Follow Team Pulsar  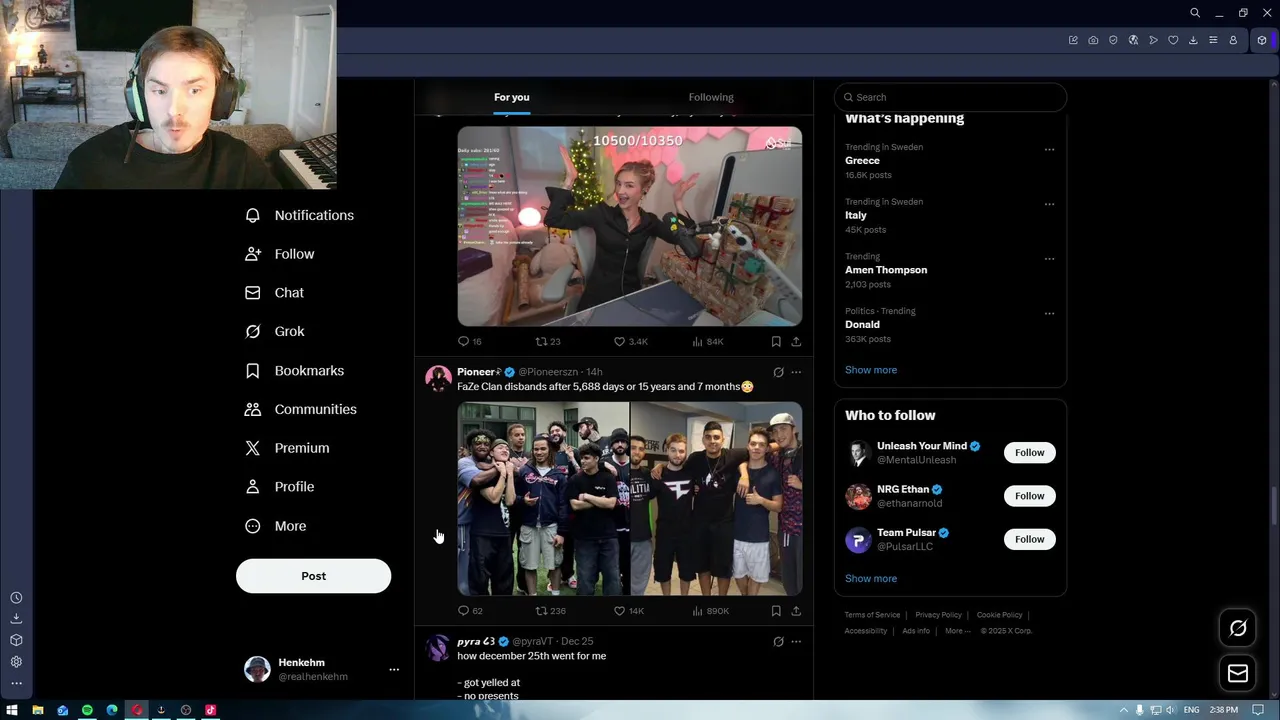(x=1029, y=539)
